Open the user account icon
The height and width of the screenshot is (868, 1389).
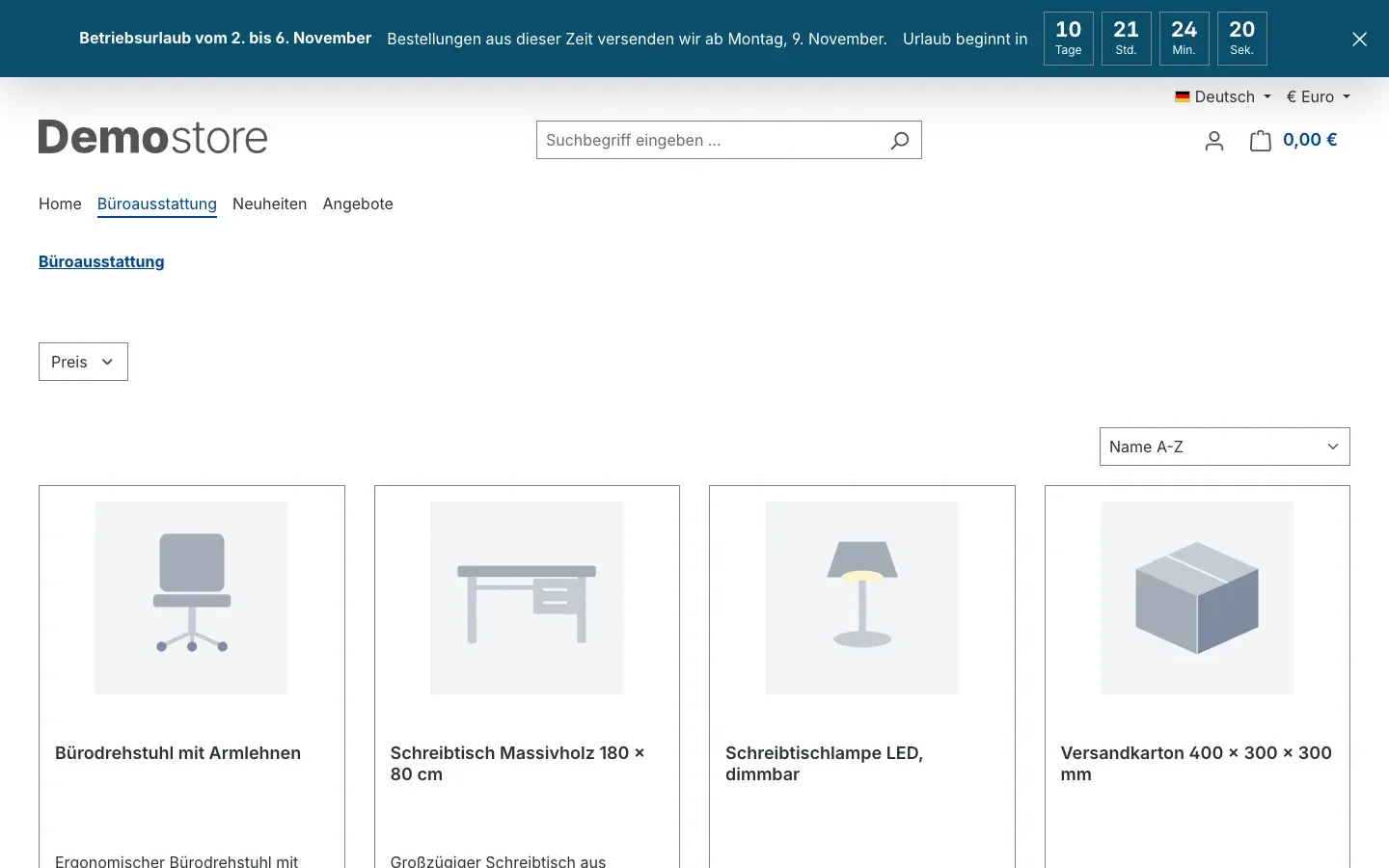(x=1214, y=141)
